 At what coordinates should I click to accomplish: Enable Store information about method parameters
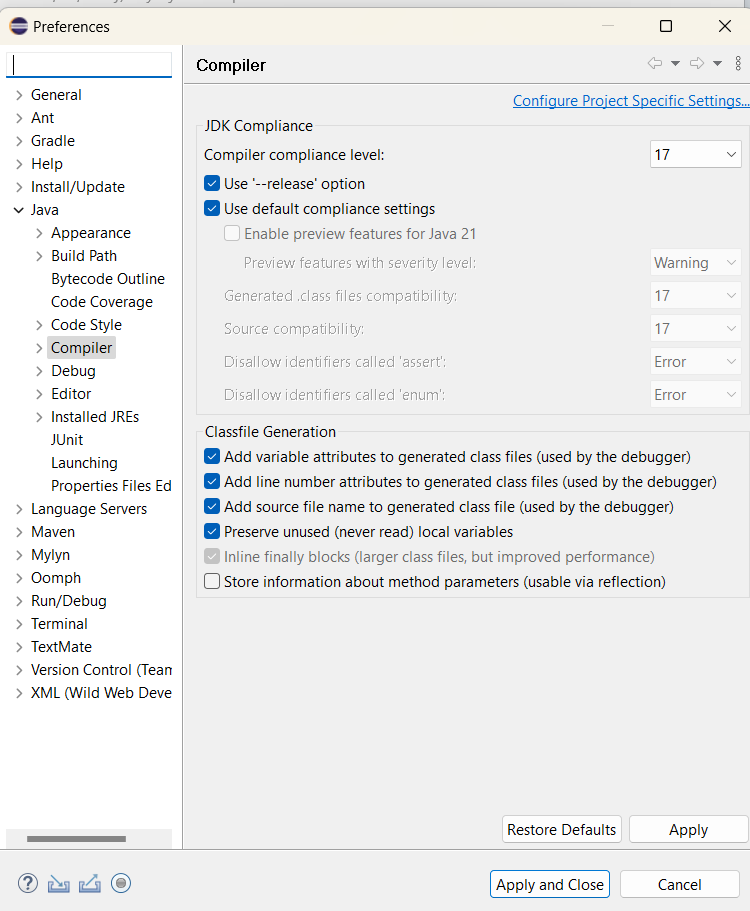(x=212, y=582)
